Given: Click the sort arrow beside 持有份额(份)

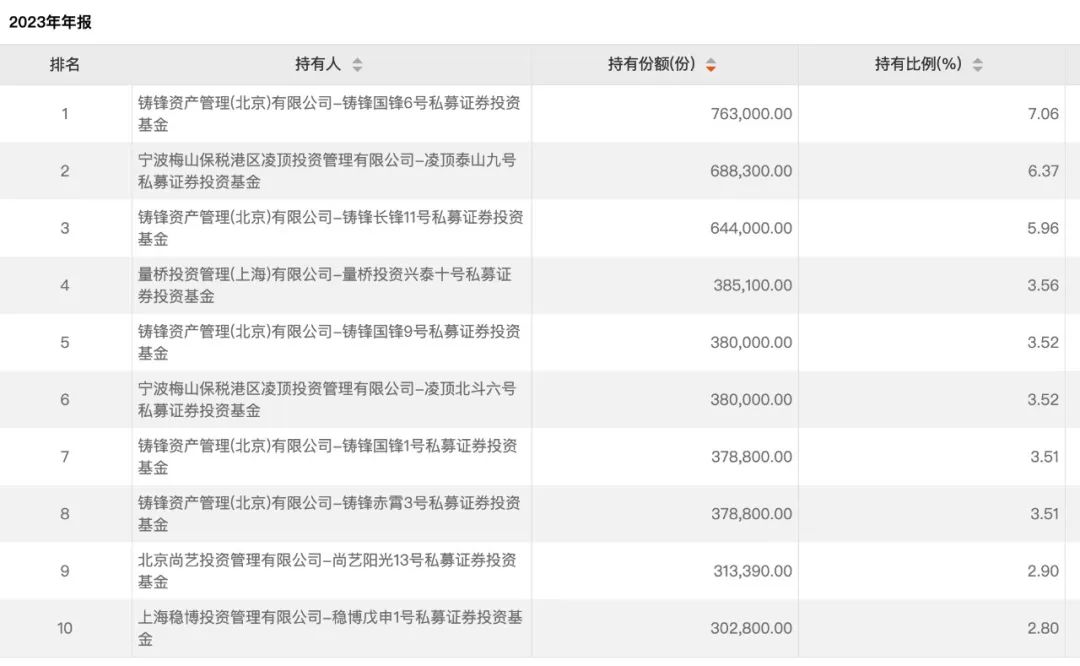Looking at the screenshot, I should click(711, 65).
